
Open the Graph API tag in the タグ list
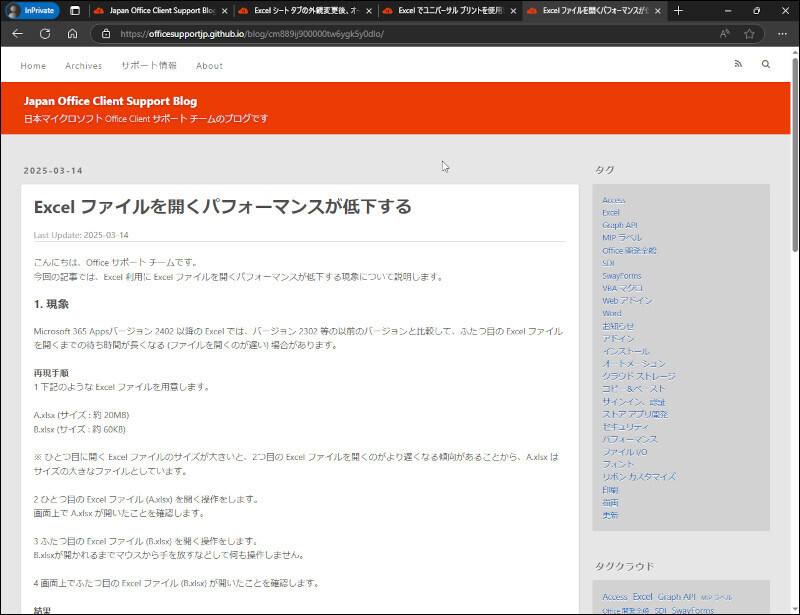pos(620,225)
